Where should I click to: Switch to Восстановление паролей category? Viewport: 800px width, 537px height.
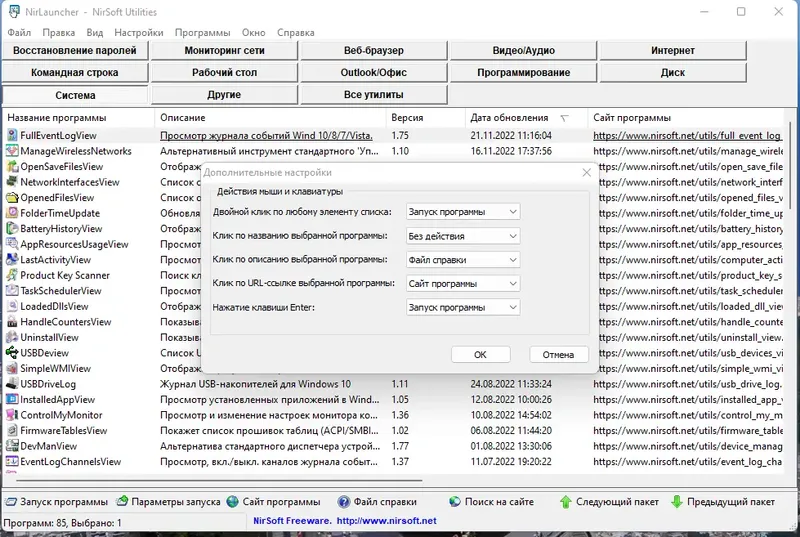75,50
